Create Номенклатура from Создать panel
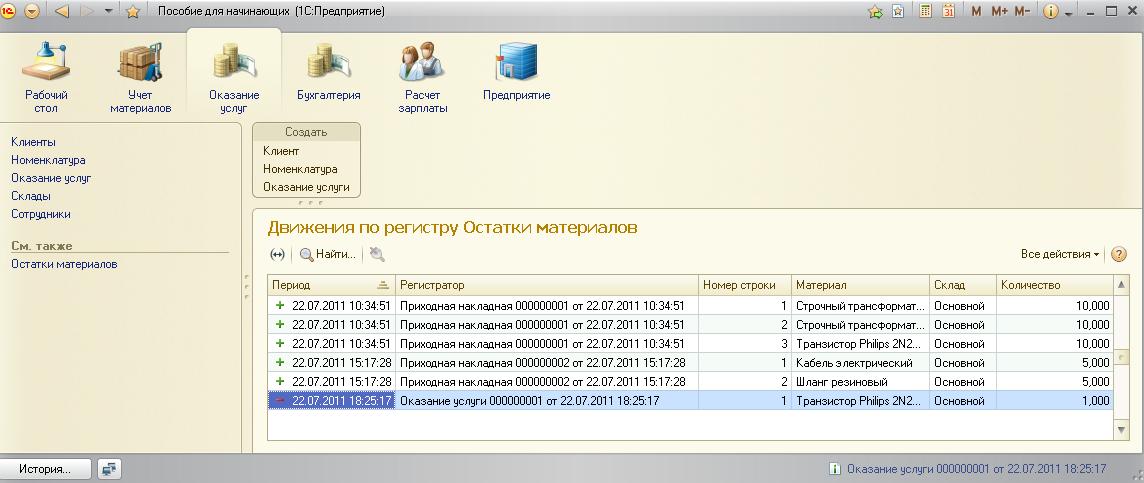This screenshot has width=1144, height=483. tap(300, 169)
